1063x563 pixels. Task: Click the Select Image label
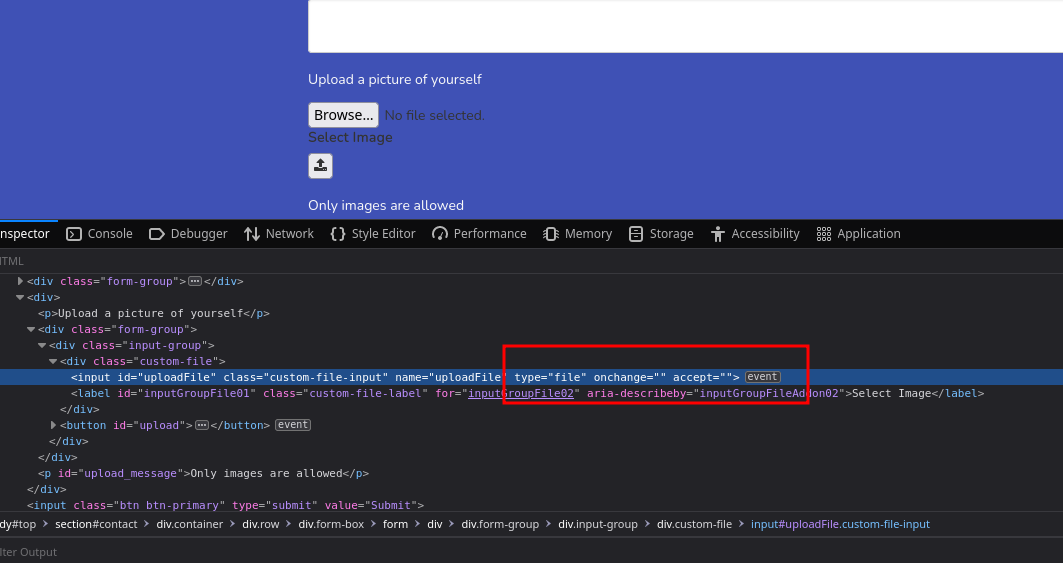coord(350,137)
